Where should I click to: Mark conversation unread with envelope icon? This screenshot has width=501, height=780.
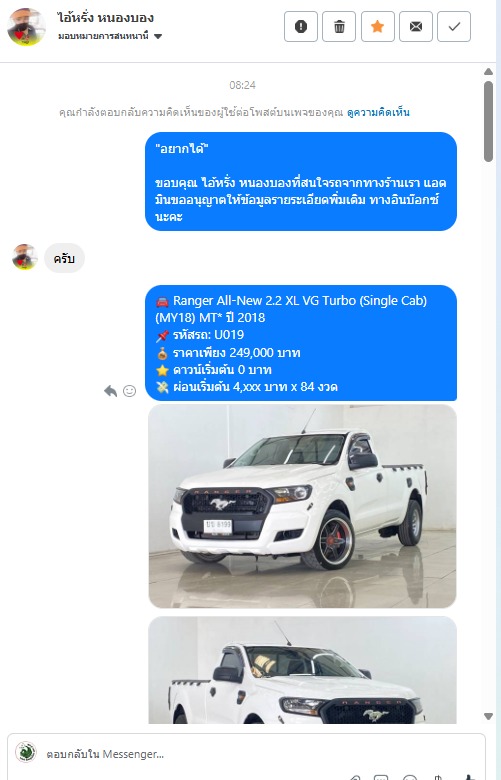[x=415, y=26]
